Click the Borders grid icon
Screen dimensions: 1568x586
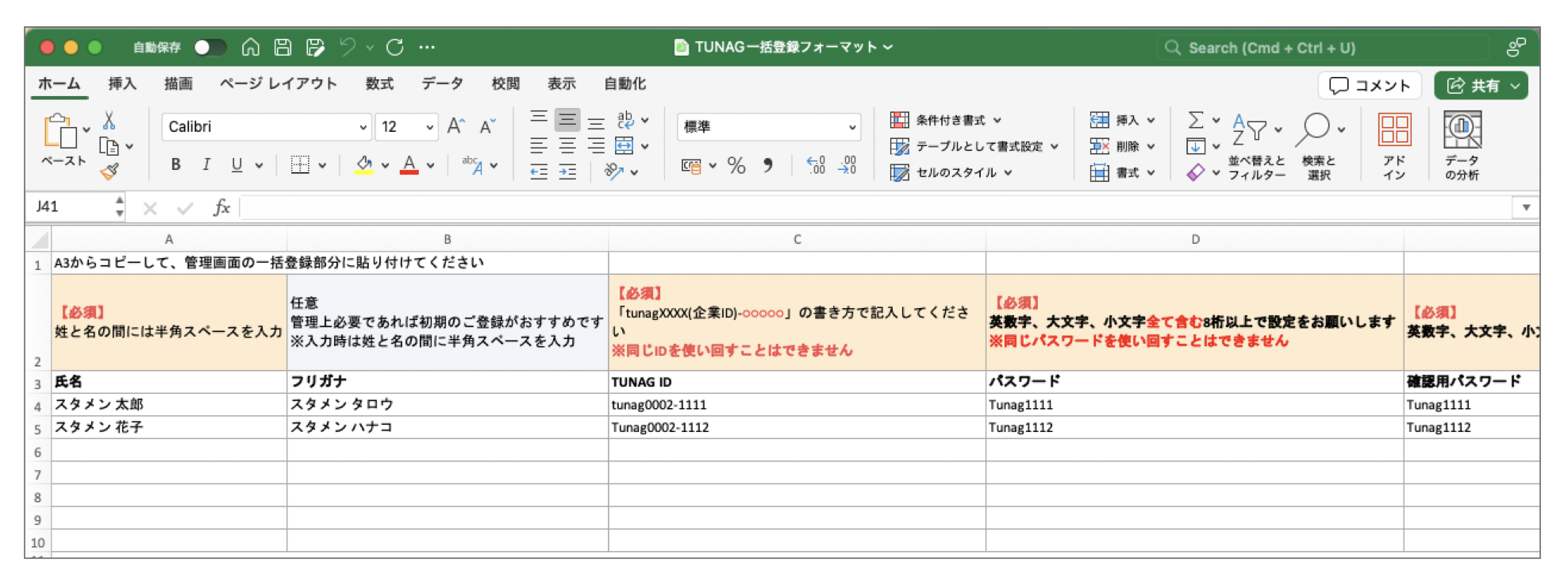pyautogui.click(x=300, y=164)
